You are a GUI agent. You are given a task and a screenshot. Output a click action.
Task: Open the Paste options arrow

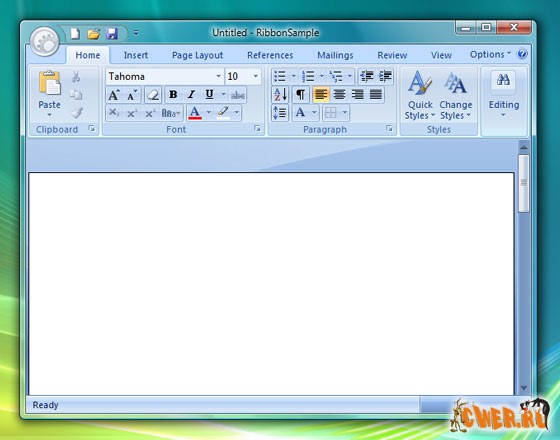click(49, 115)
